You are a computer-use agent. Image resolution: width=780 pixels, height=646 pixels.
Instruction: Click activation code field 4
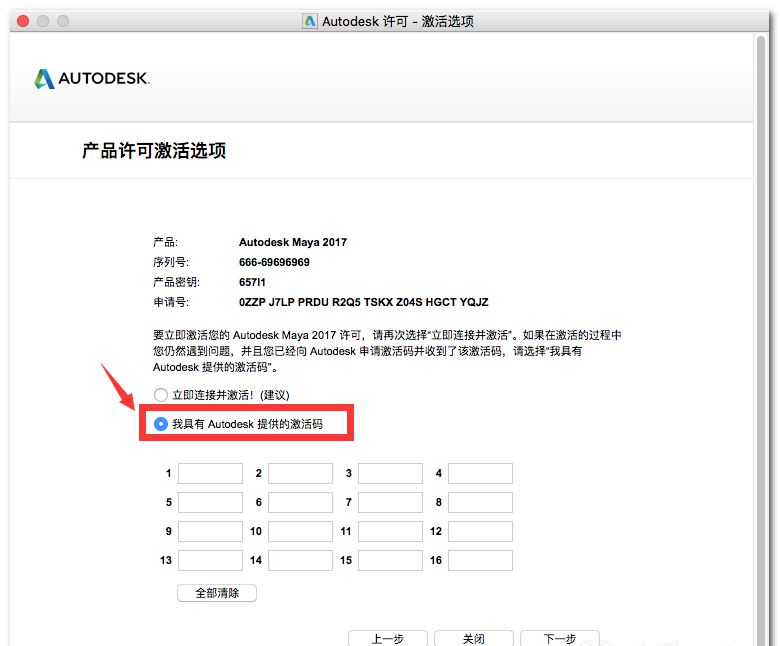click(x=481, y=473)
